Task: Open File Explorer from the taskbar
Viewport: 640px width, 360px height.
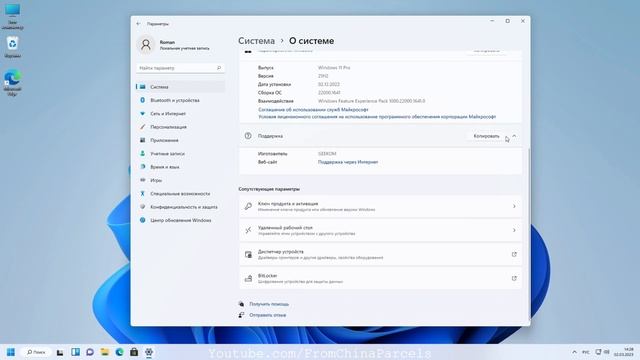Action: coord(104,352)
